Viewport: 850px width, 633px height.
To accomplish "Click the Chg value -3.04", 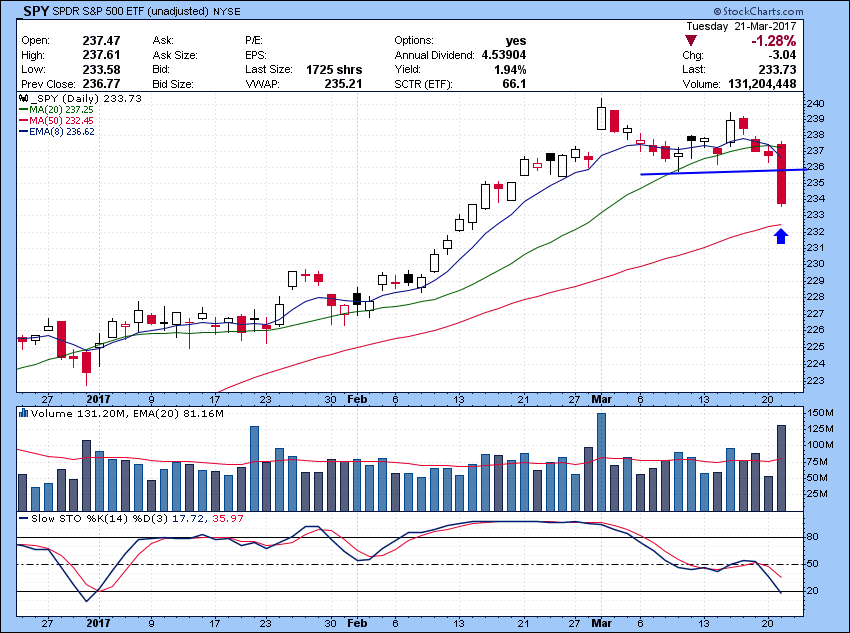I will [x=782, y=55].
